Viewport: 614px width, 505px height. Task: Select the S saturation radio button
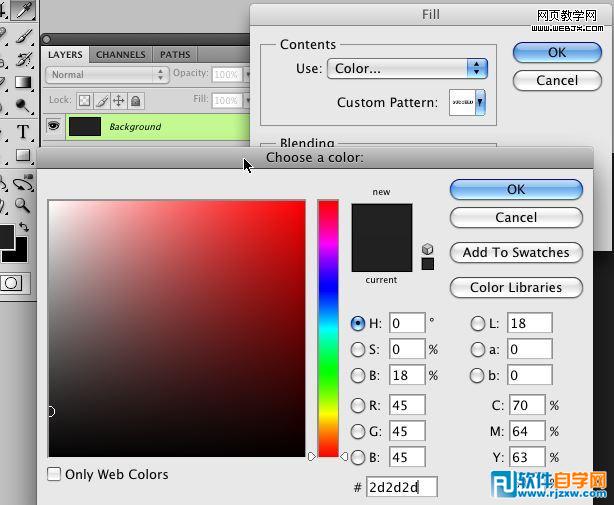[358, 349]
